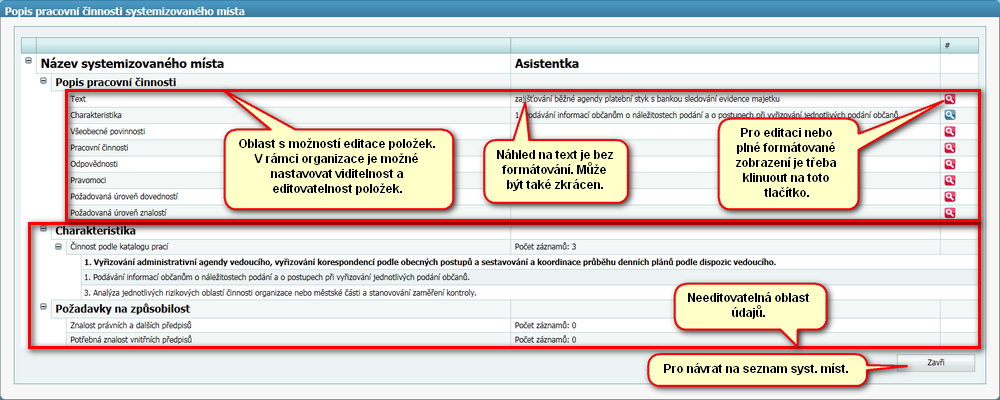The height and width of the screenshot is (400, 1000).
Task: Click magnifier icon for Všeobecné povinnosti
Action: pyautogui.click(x=948, y=131)
